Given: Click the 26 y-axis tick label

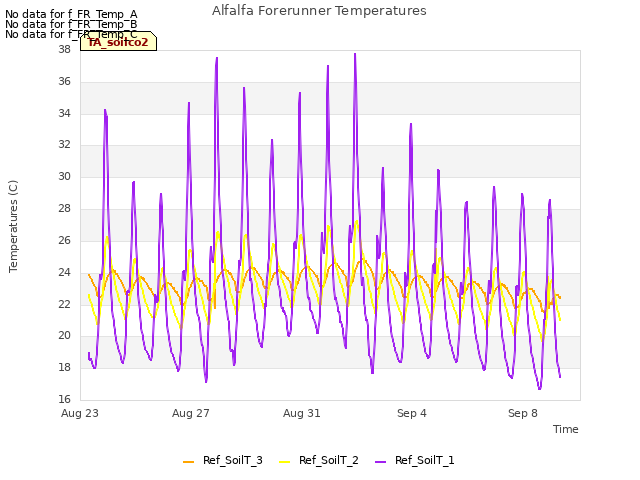Looking at the screenshot, I should pos(64,240).
